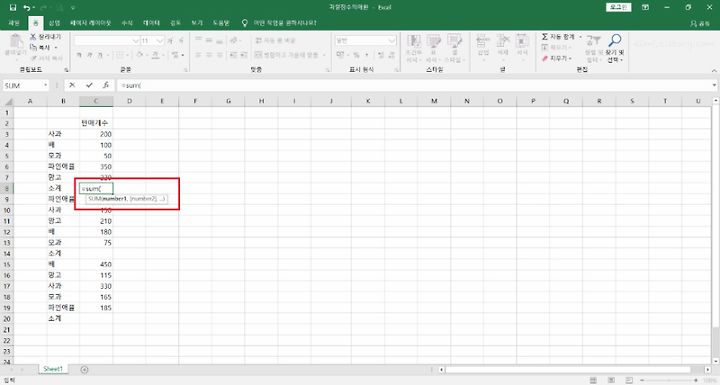Screen dimensions: 720x385
Task: Click cell containing 450 in row 15
Action: [x=96, y=265]
